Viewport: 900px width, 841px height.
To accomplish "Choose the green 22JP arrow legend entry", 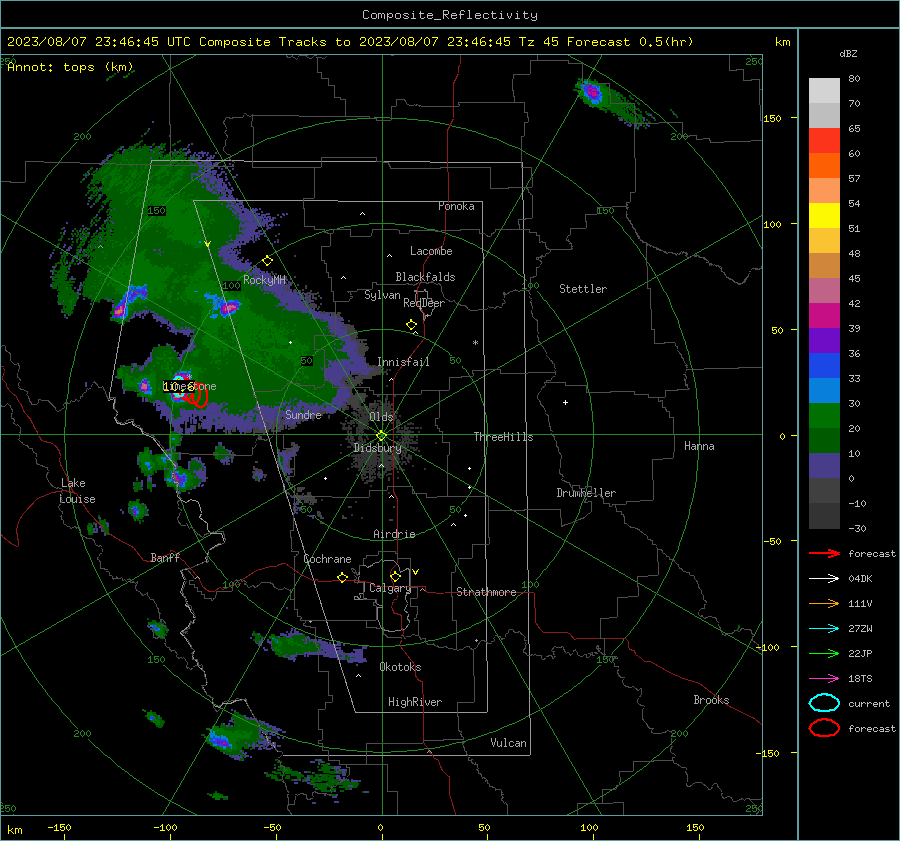I will pyautogui.click(x=824, y=653).
